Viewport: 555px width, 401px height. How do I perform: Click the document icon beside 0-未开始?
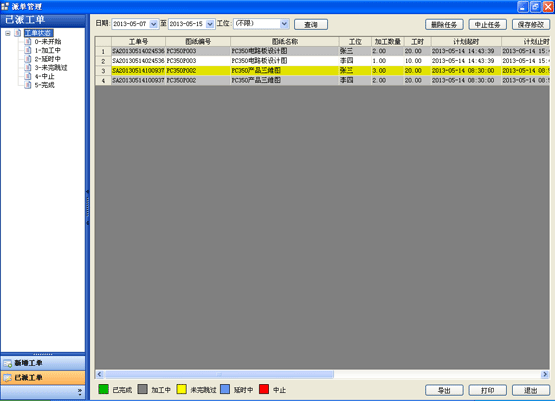point(28,41)
